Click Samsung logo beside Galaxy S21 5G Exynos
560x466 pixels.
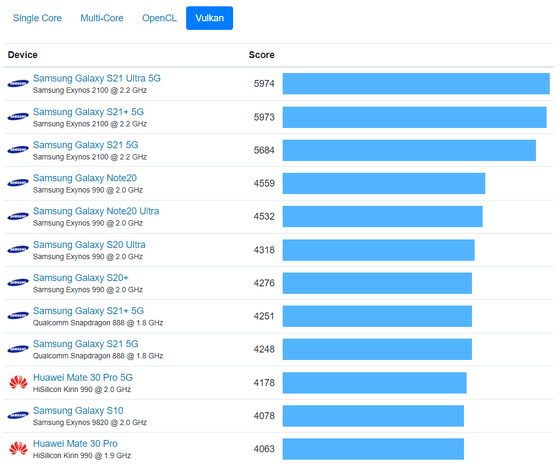pyautogui.click(x=18, y=150)
